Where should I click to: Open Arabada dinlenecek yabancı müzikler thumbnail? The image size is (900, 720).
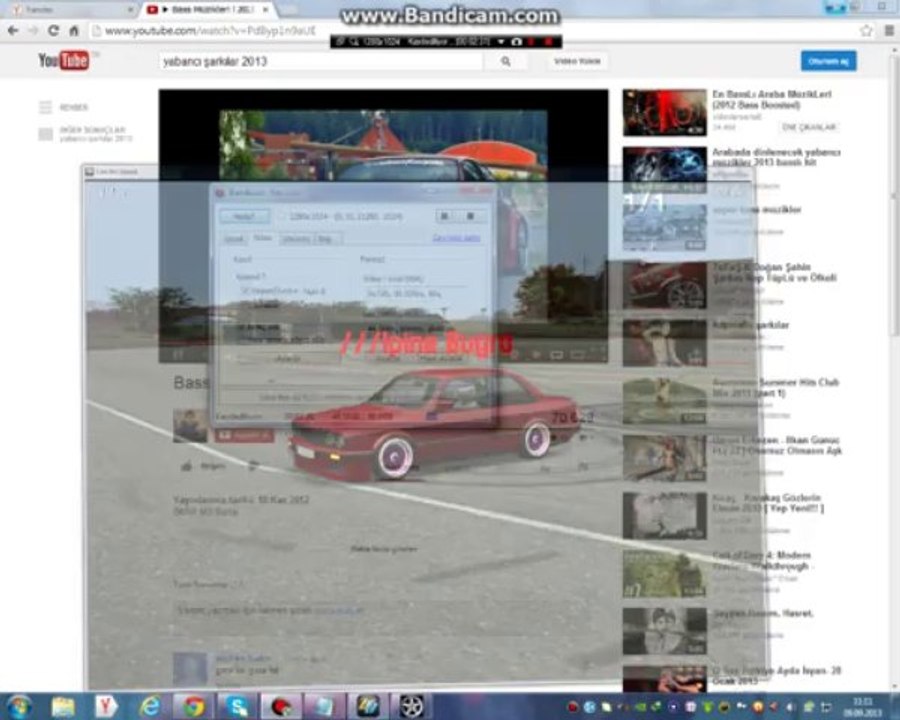(x=664, y=170)
